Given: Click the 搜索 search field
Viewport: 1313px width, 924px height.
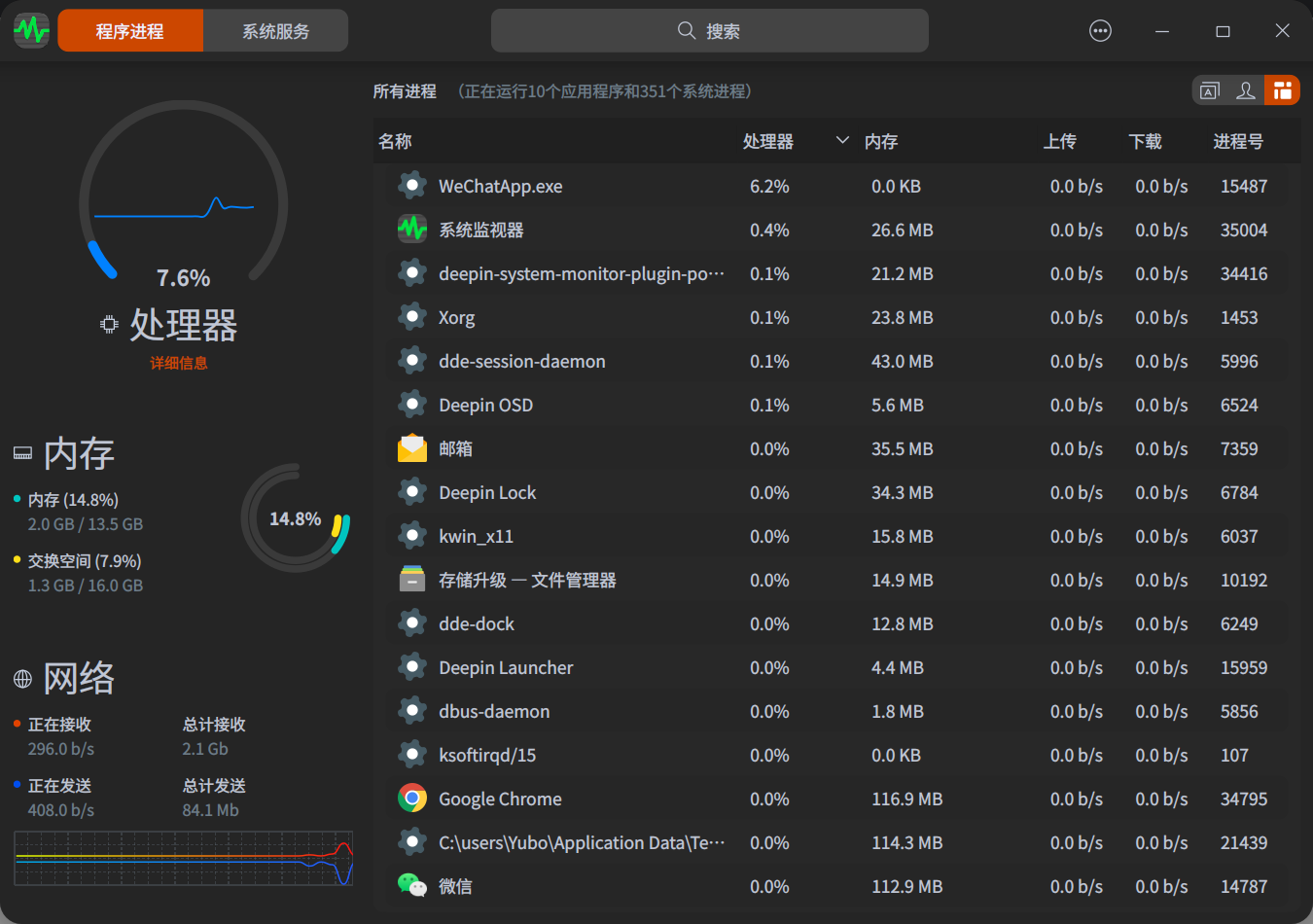Looking at the screenshot, I should coord(710,31).
